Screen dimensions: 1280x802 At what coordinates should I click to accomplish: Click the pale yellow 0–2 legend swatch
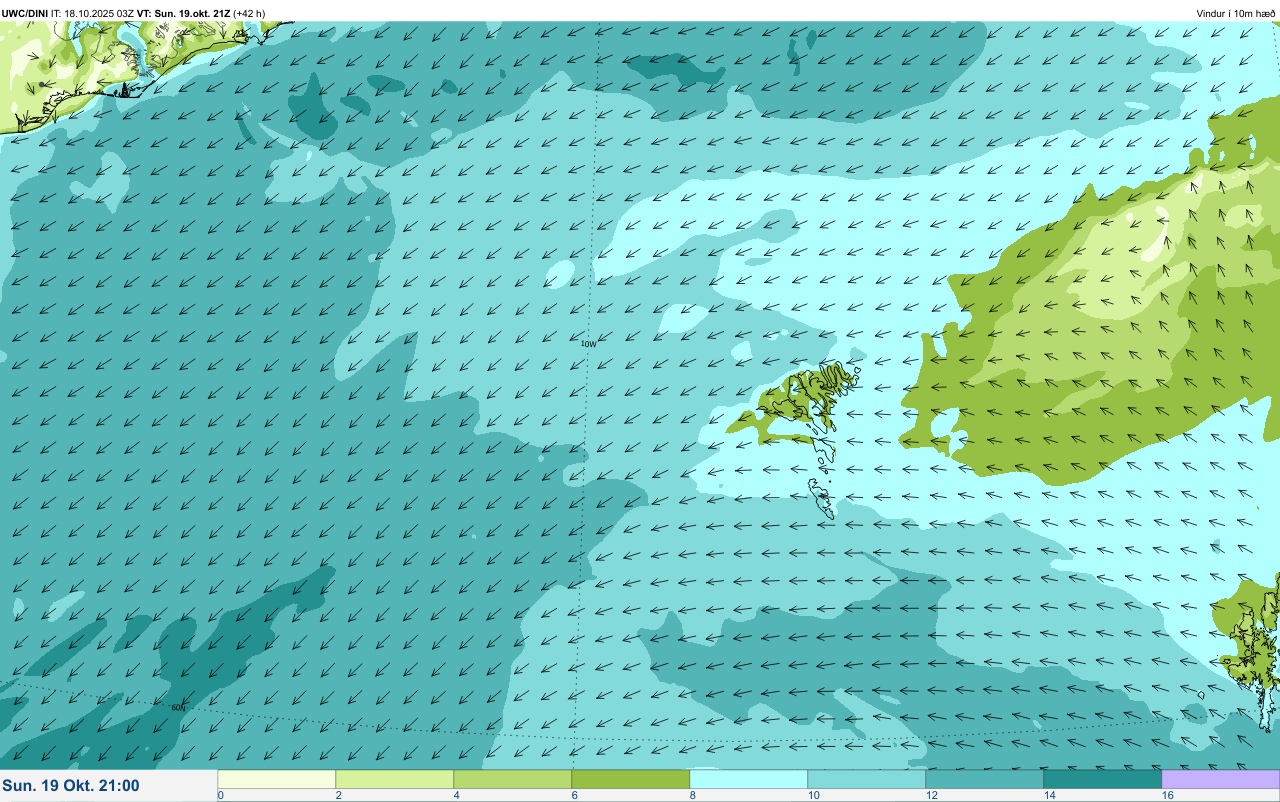(x=276, y=779)
